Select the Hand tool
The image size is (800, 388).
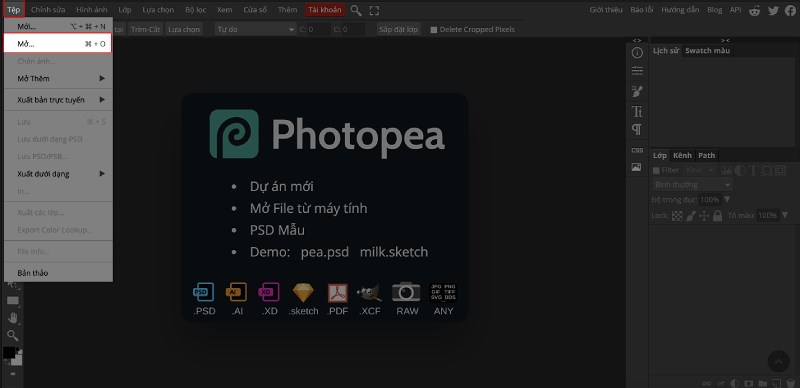pos(13,318)
